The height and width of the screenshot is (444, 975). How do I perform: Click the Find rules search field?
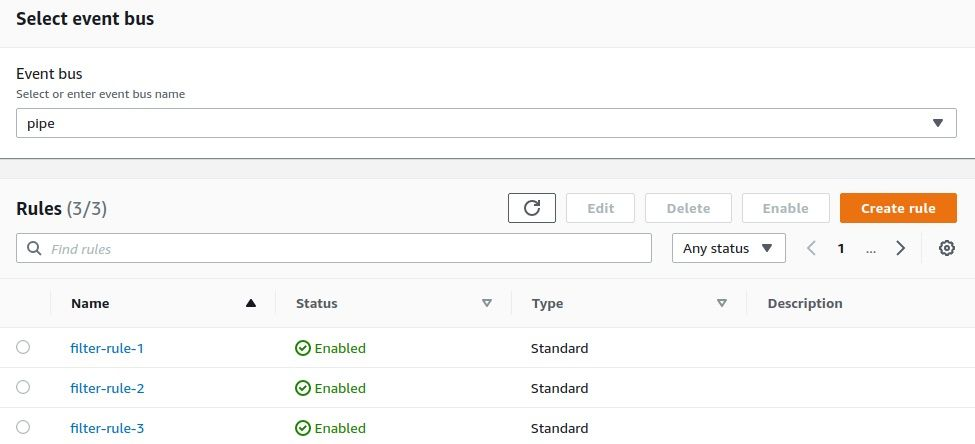tap(340, 248)
